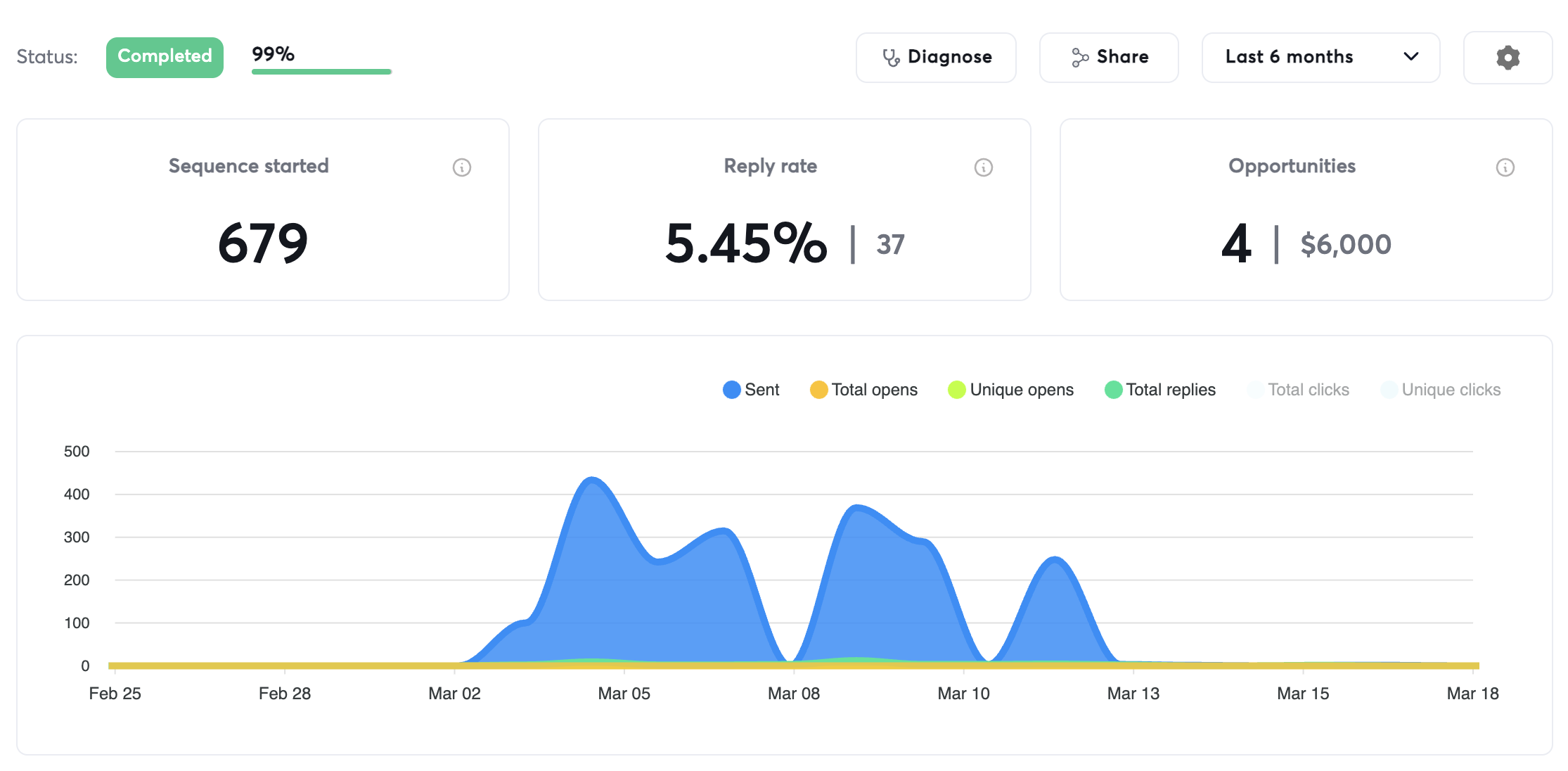Click the Mar 02 axis label
The height and width of the screenshot is (771, 1568).
(x=455, y=694)
